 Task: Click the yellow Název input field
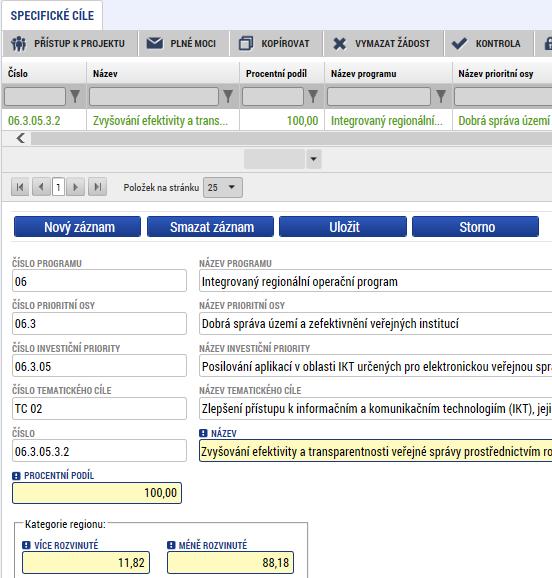(375, 451)
